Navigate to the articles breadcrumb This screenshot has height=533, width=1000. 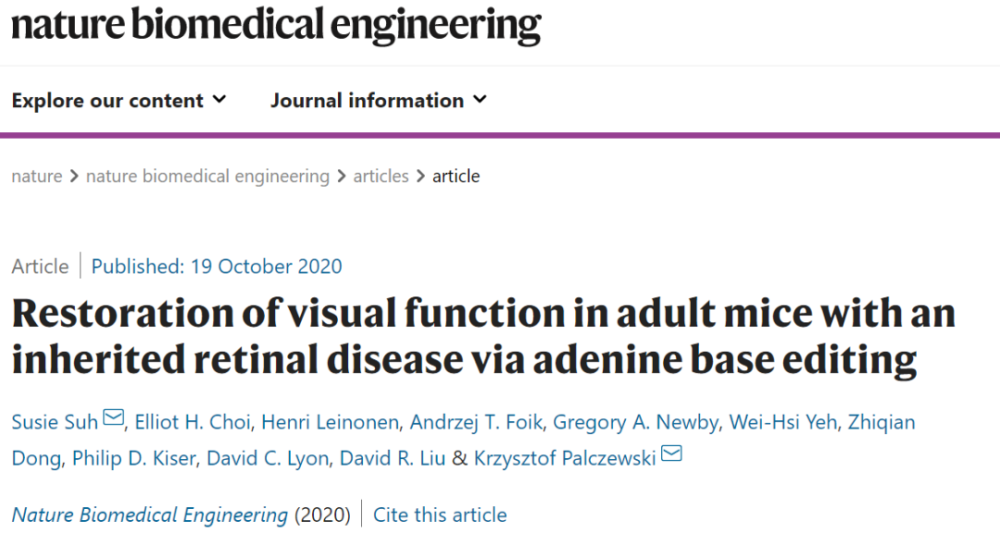coord(381,176)
